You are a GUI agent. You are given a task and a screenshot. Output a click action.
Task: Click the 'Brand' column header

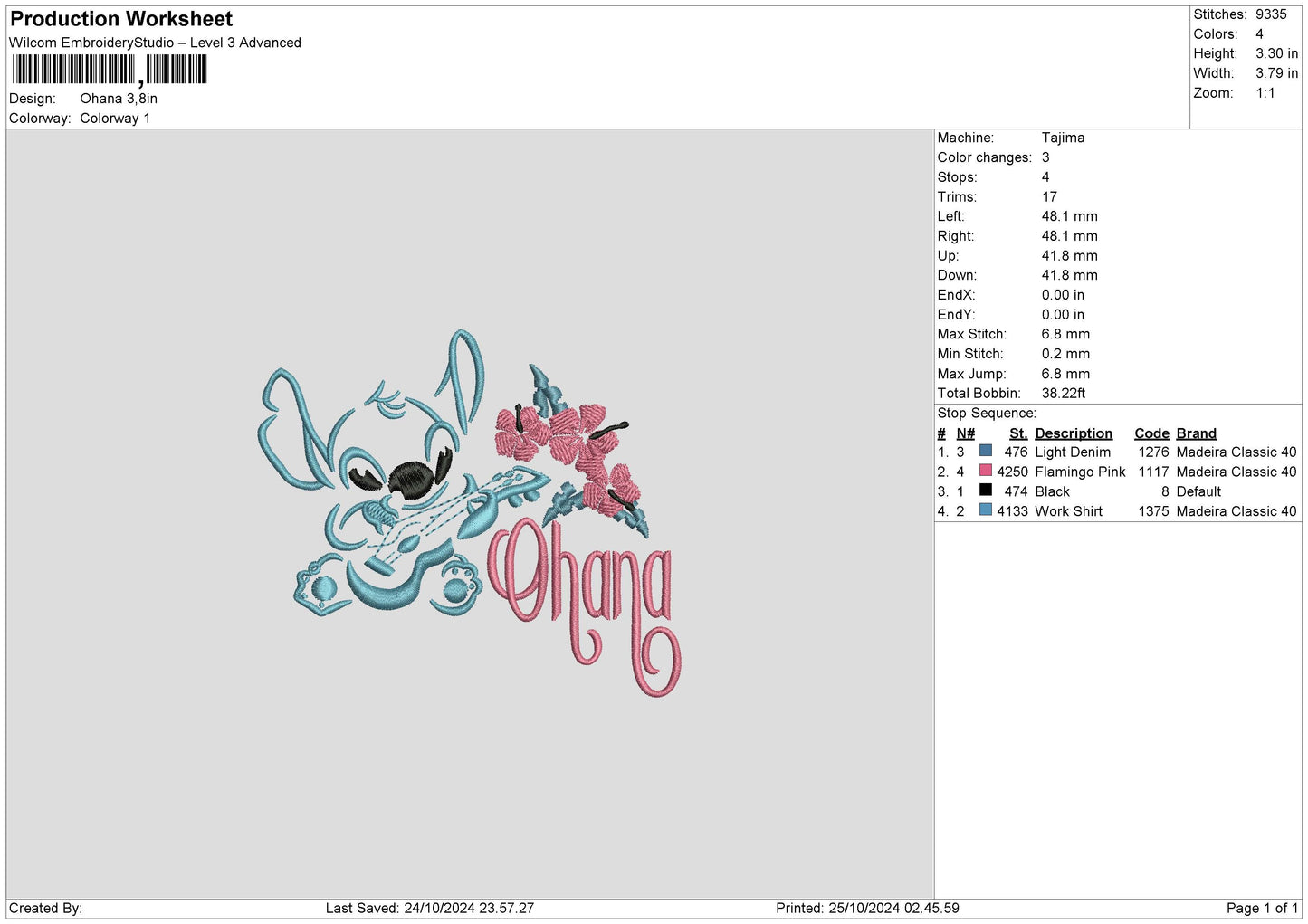pyautogui.click(x=1197, y=433)
